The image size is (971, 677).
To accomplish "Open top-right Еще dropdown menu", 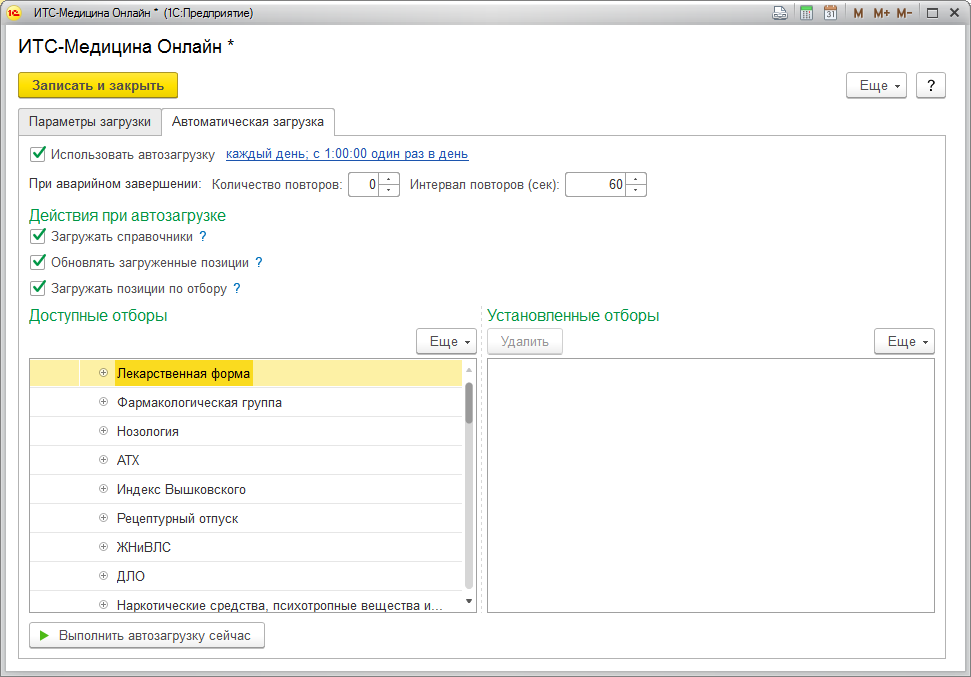I will click(876, 85).
